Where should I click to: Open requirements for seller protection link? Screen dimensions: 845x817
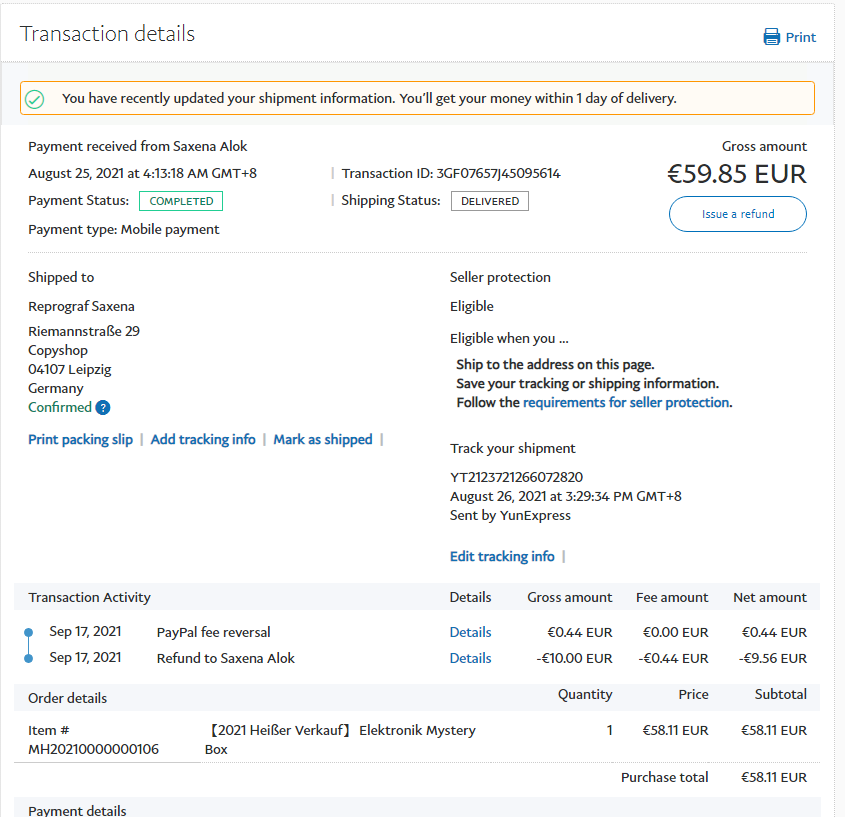click(626, 403)
